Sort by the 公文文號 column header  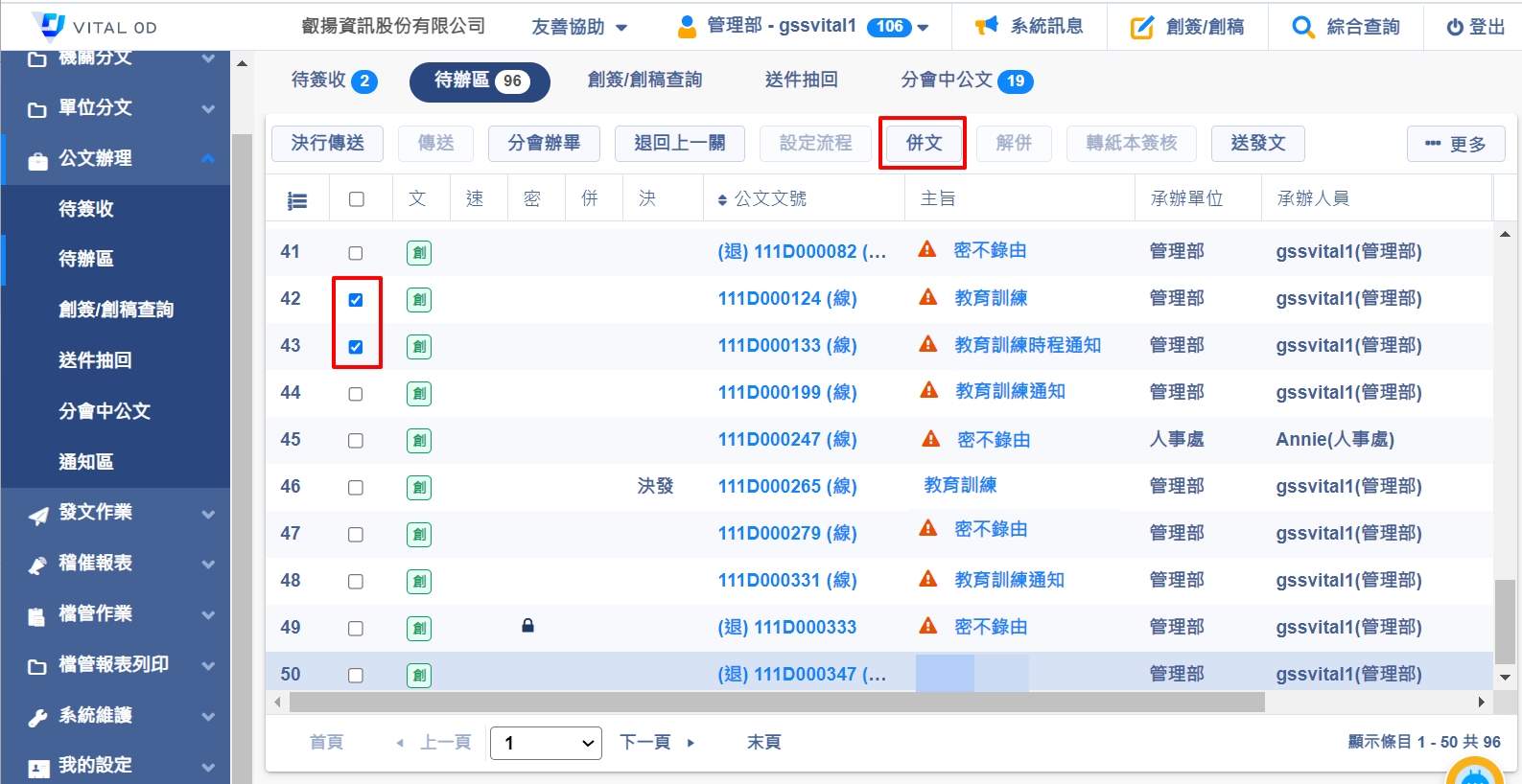tap(762, 199)
